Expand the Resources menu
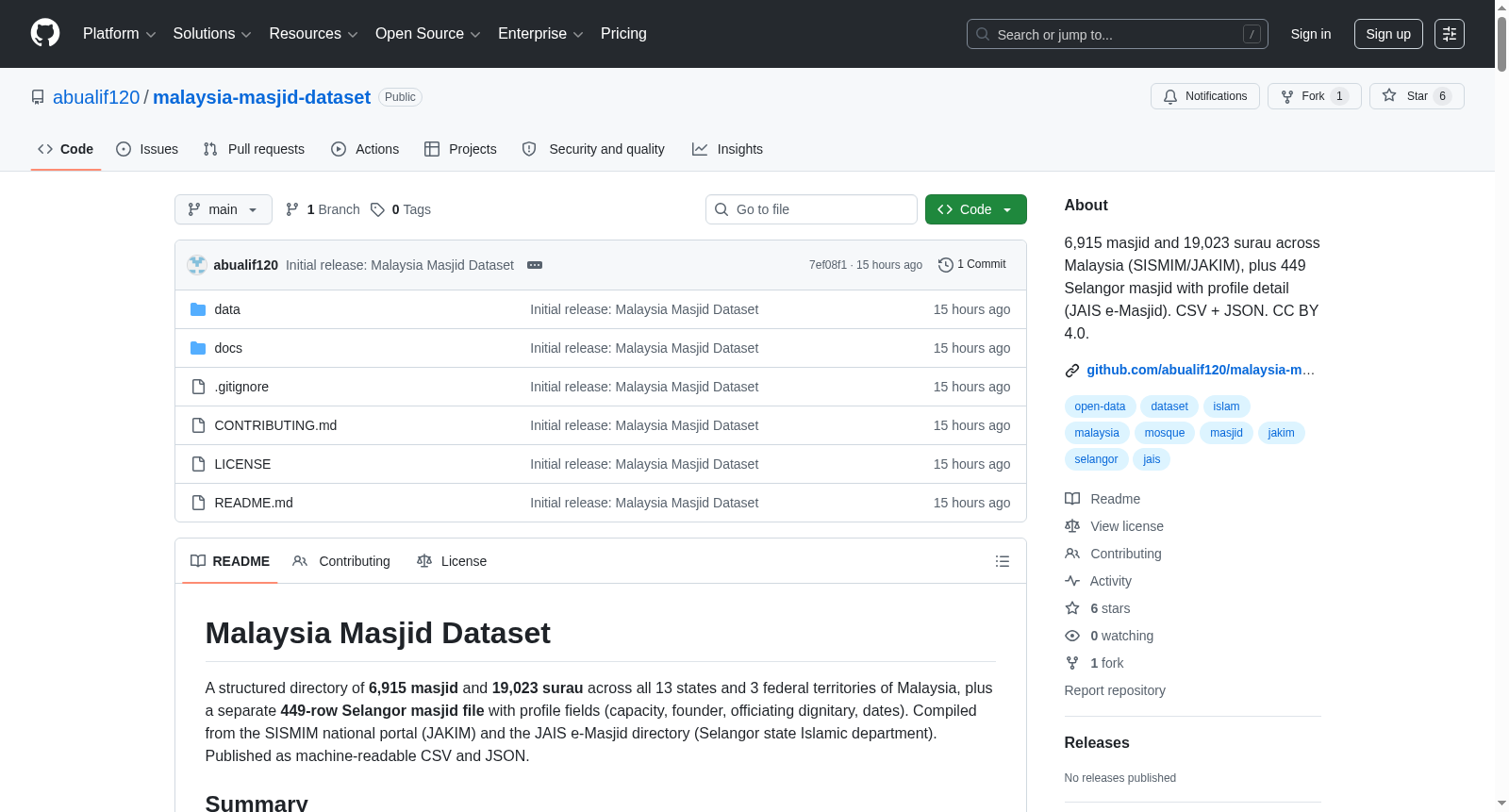Screen dimensions: 1509x812 (x=314, y=34)
